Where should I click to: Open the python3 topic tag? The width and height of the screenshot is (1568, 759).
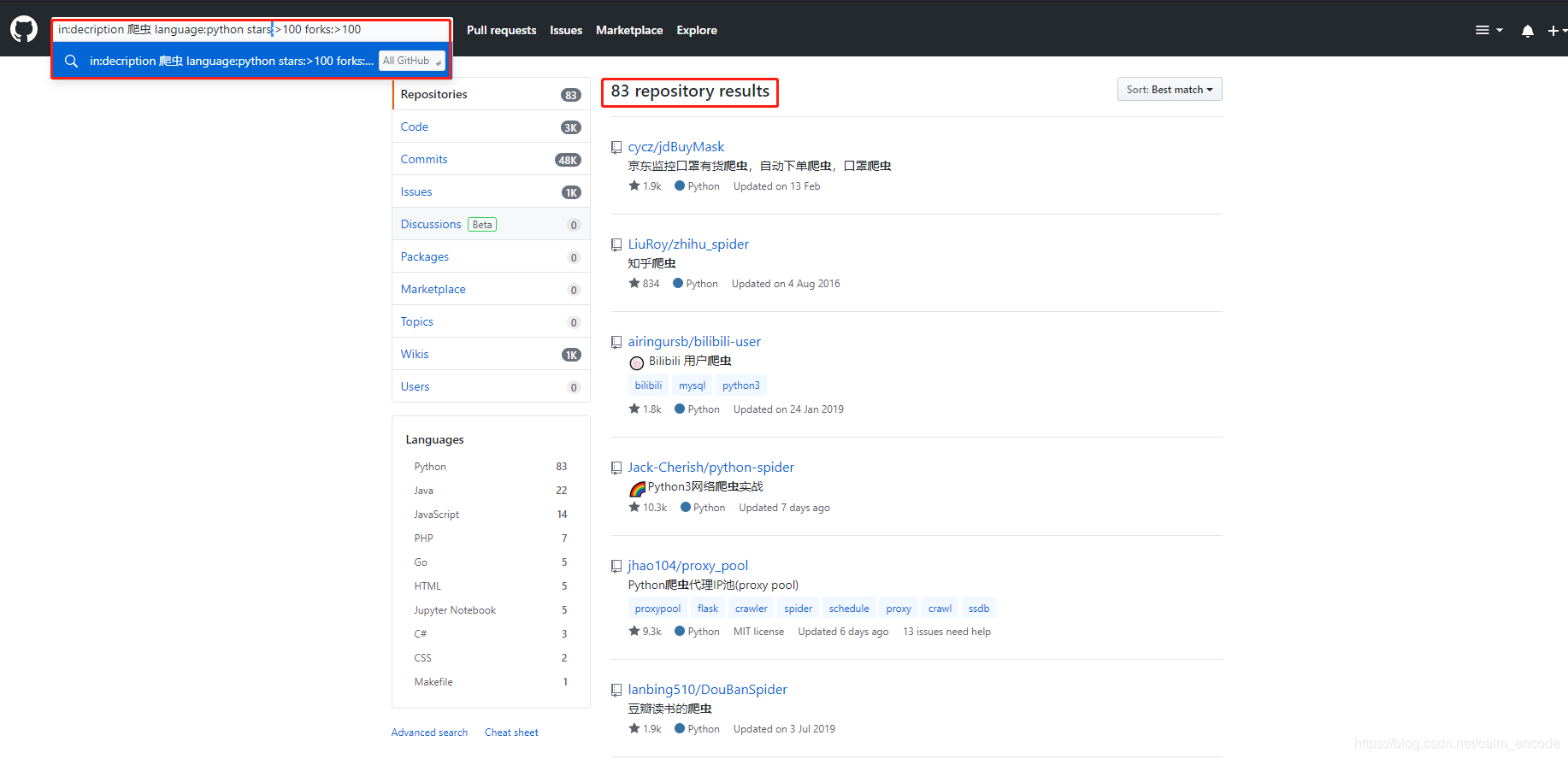click(741, 385)
